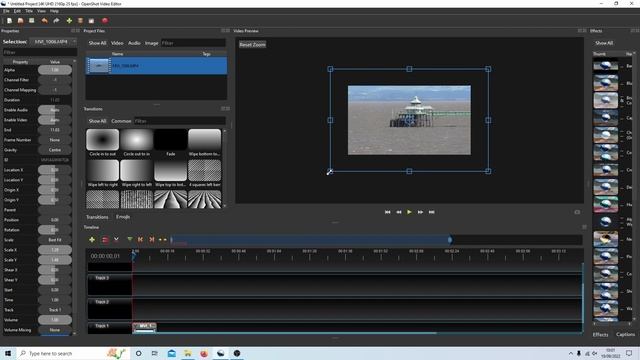
Task: Add a marker with the green marker icon
Action: 130,240
